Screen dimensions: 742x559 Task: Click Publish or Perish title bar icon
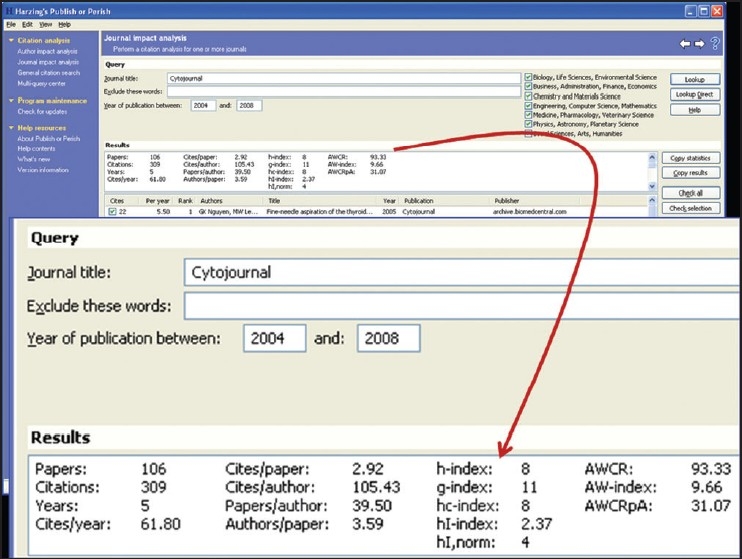(x=9, y=11)
